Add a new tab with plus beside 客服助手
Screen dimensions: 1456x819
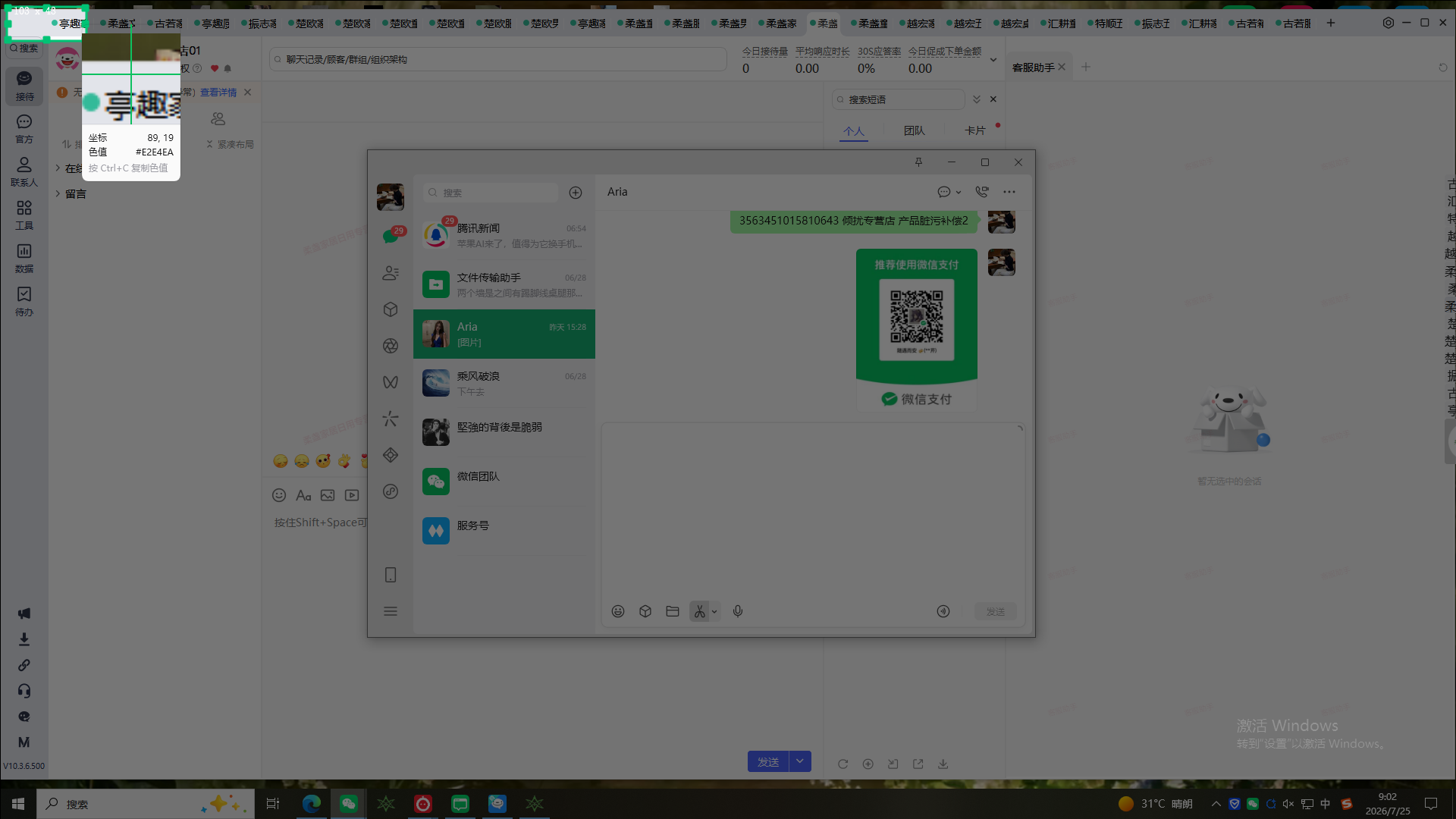tap(1086, 67)
